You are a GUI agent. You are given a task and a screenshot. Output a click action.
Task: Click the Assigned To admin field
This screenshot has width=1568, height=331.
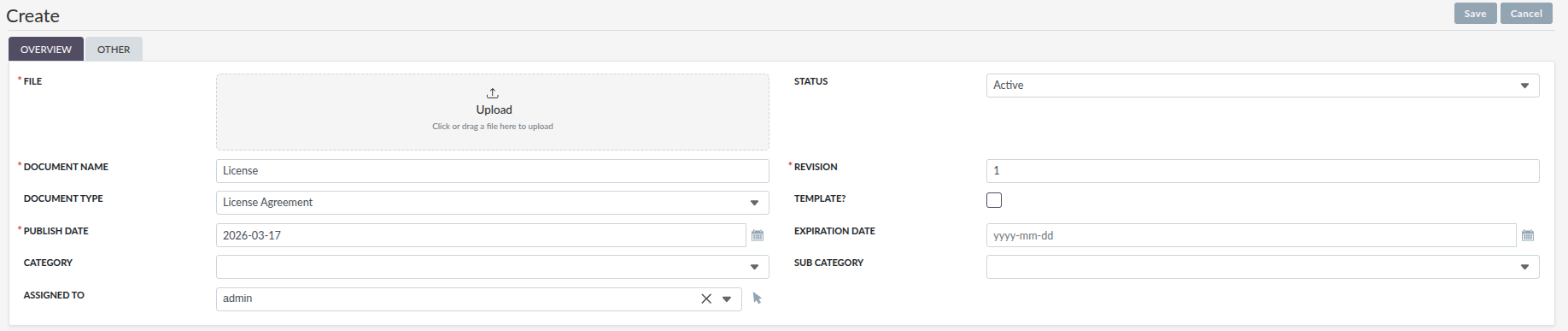478,299
